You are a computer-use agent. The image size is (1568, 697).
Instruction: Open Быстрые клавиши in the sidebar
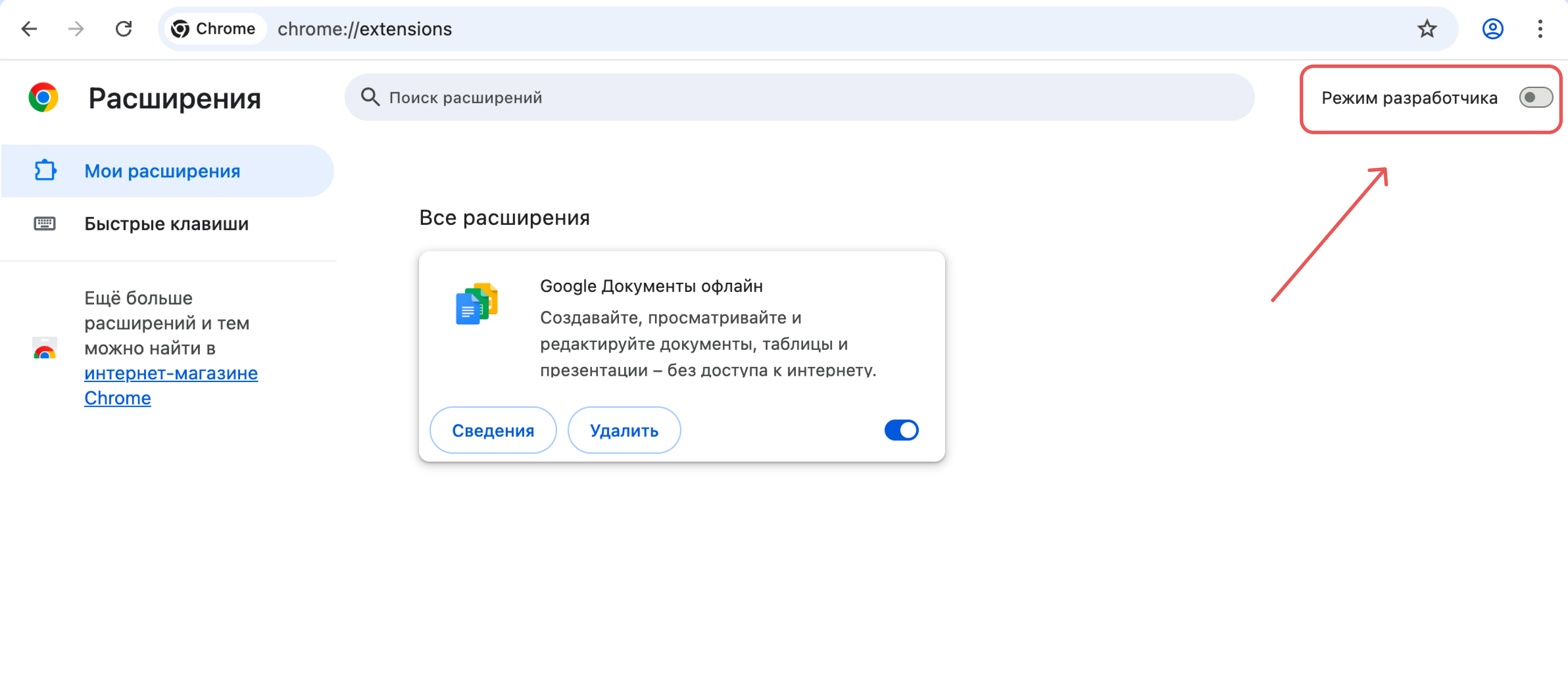167,224
